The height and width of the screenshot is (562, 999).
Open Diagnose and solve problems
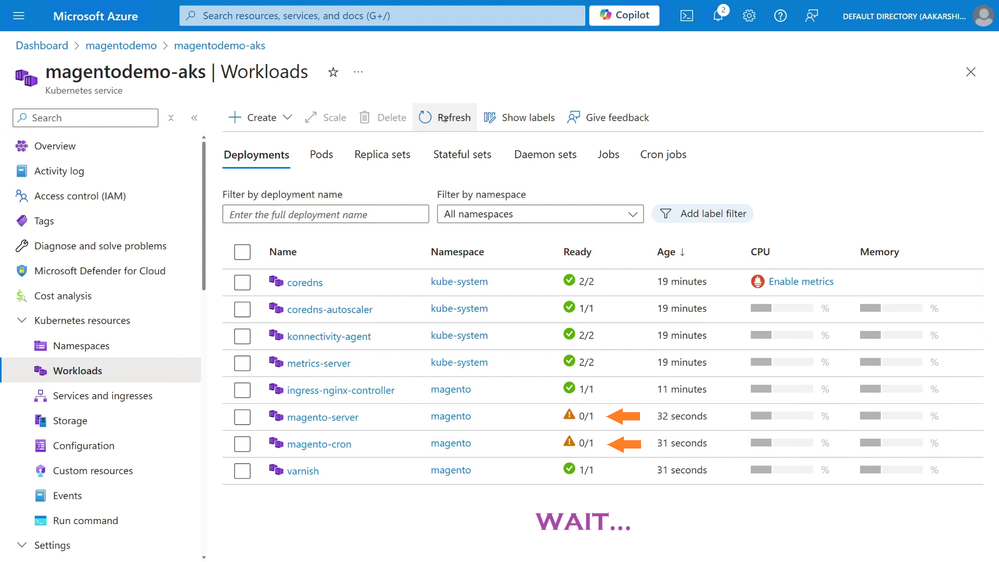[x=102, y=245]
